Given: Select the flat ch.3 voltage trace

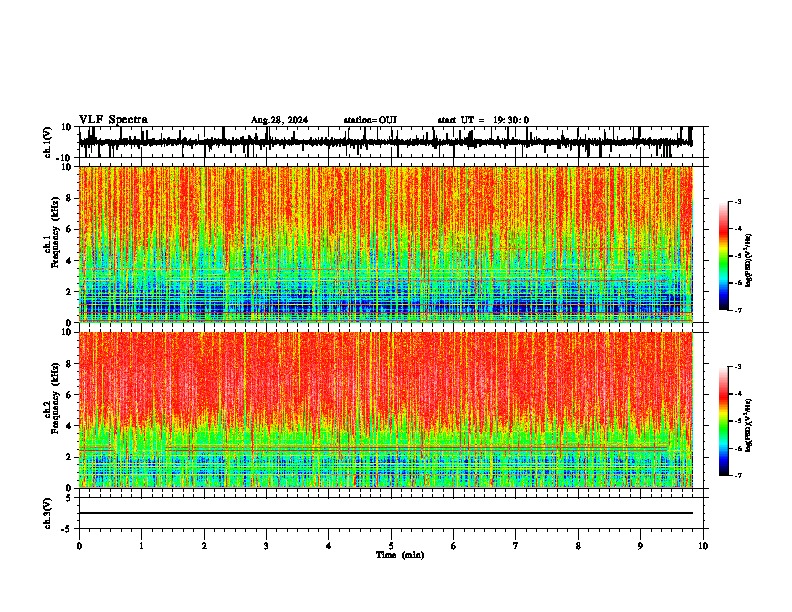Looking at the screenshot, I should pyautogui.click(x=386, y=513).
